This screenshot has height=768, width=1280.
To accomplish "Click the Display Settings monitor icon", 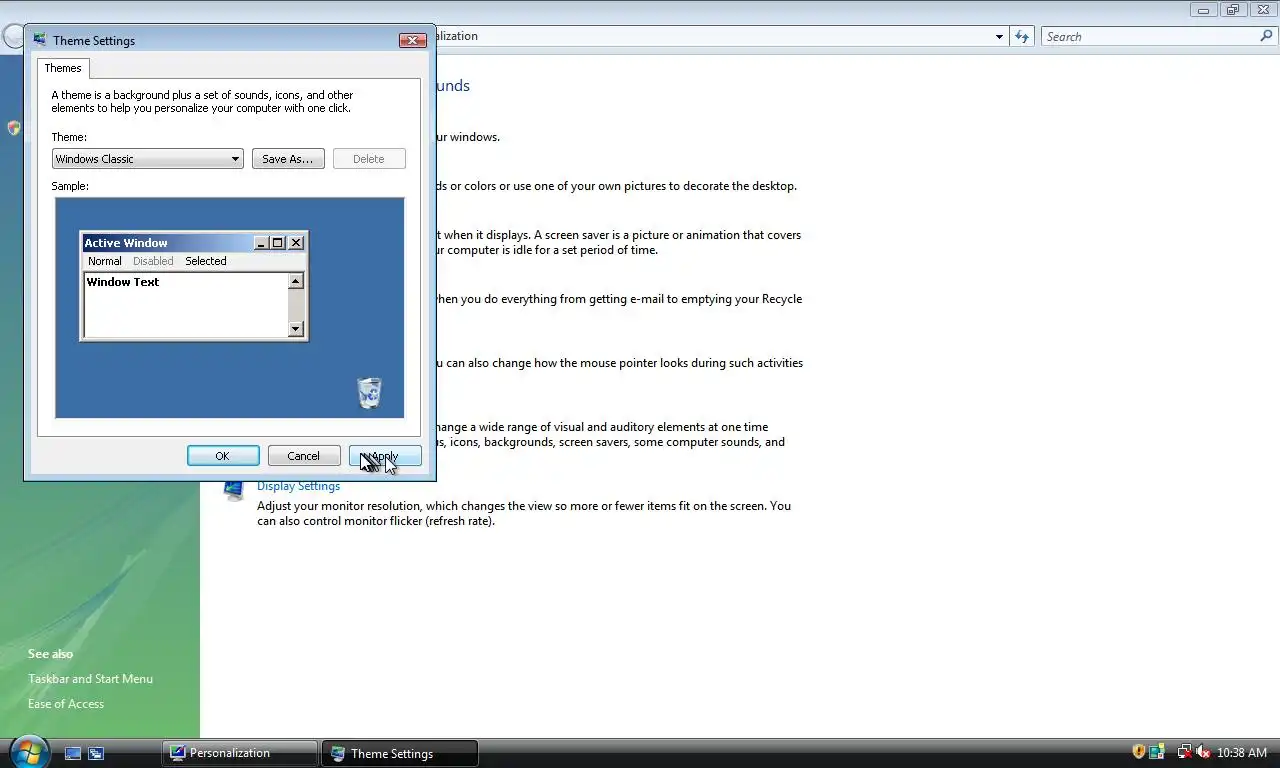I will [234, 489].
